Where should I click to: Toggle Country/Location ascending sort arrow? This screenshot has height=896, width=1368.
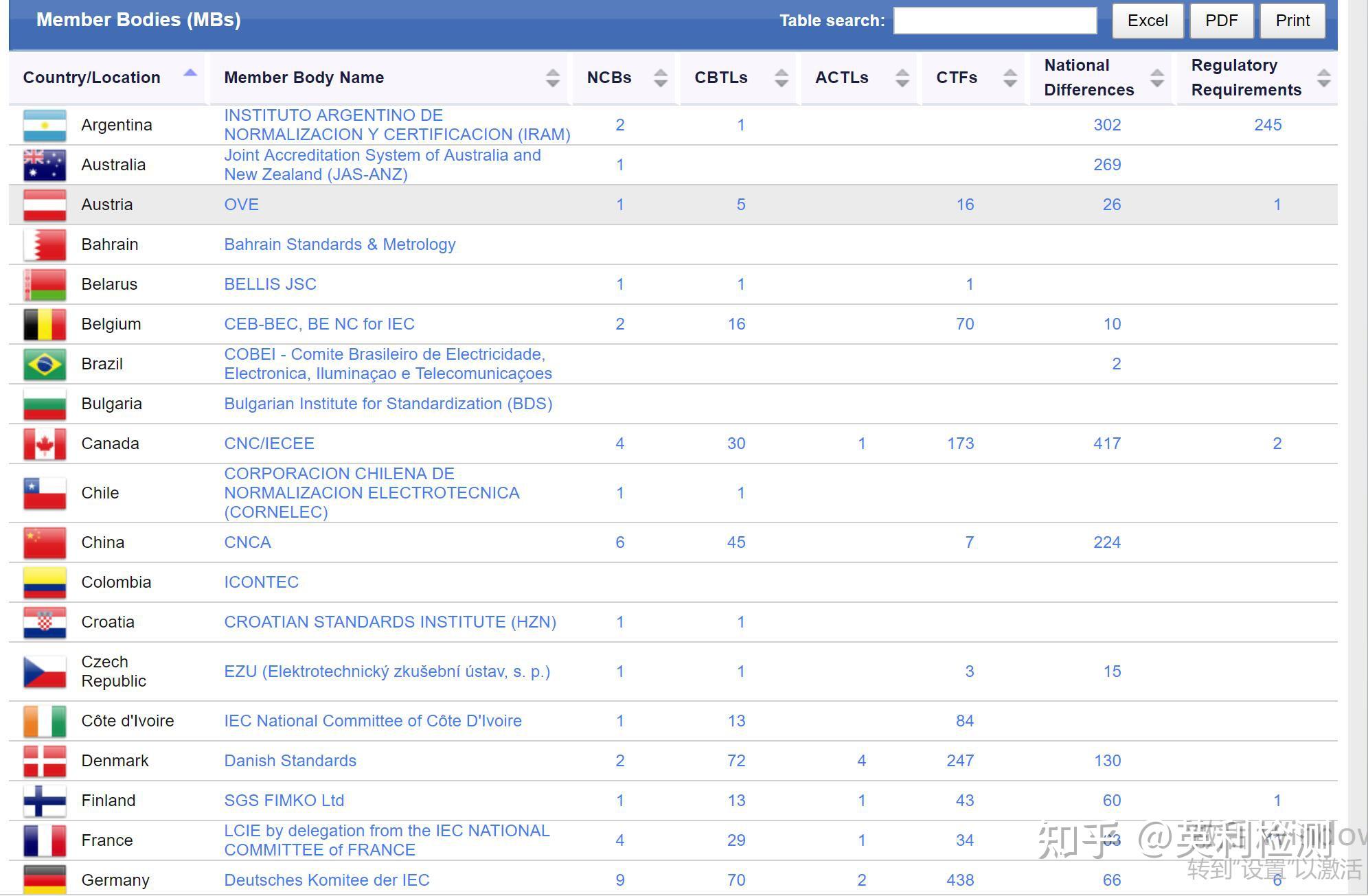click(190, 73)
